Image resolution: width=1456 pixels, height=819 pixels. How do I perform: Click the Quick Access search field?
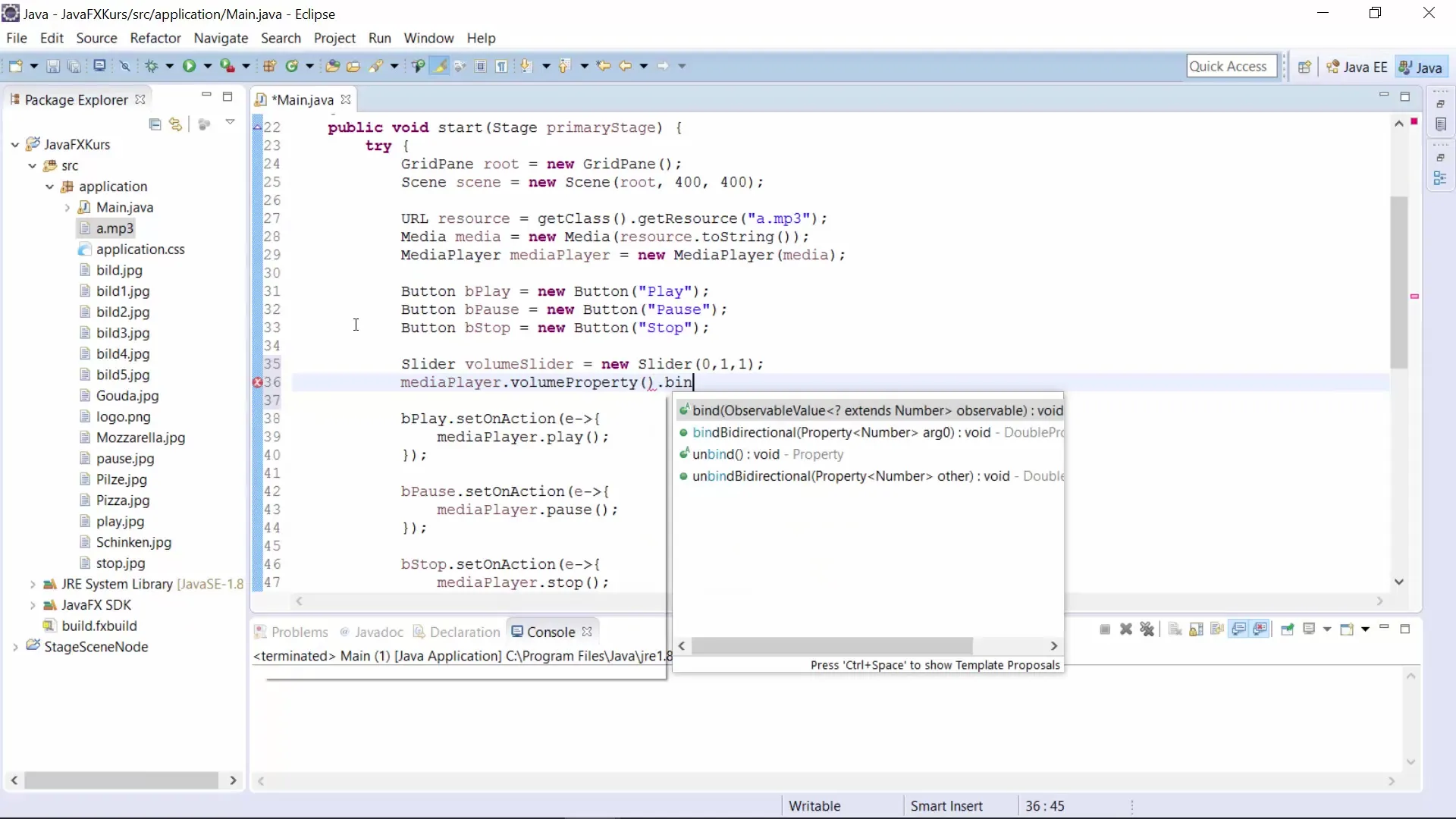pyautogui.click(x=1232, y=66)
